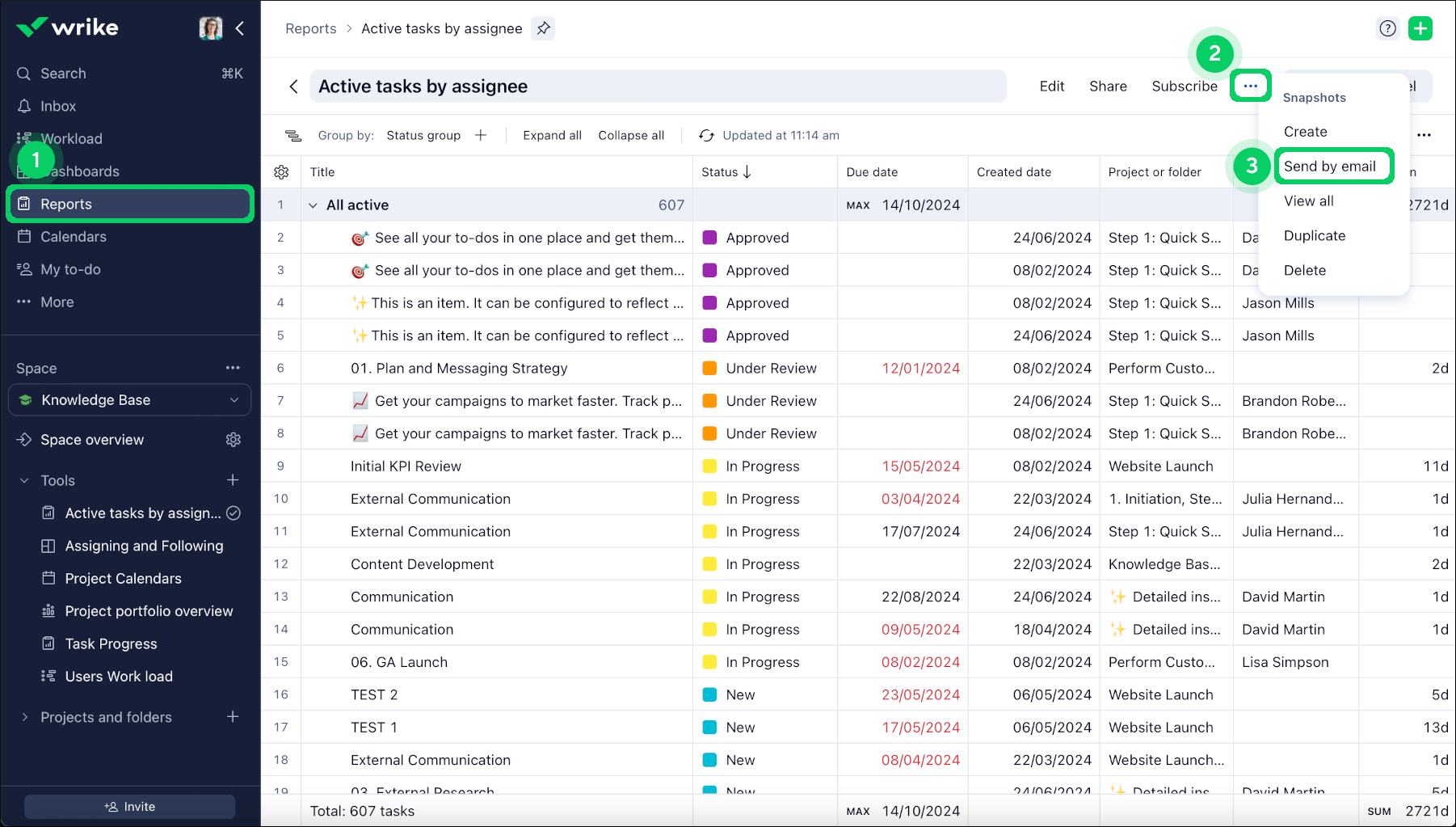Open My to-do list
The image size is (1456, 827).
(69, 269)
